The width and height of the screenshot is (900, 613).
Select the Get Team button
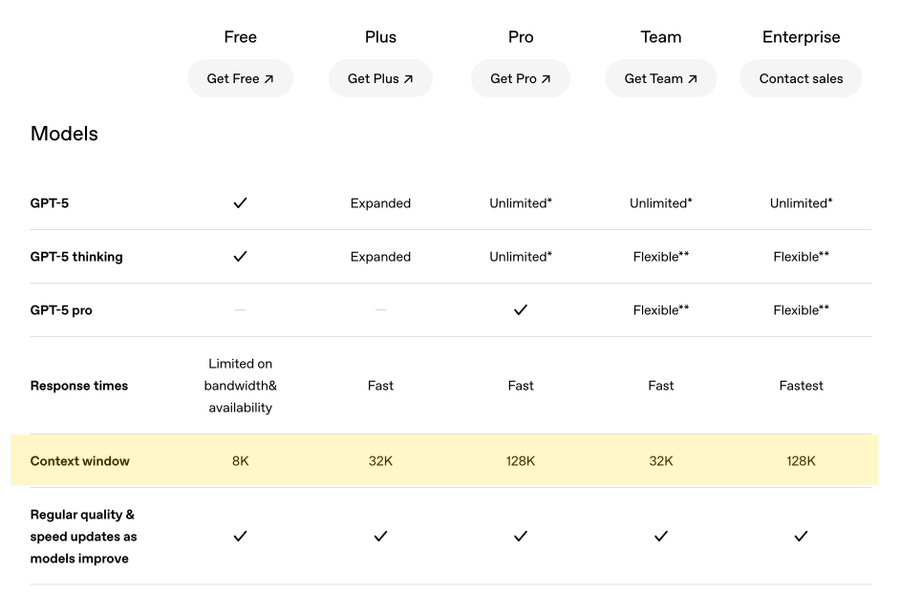[660, 79]
